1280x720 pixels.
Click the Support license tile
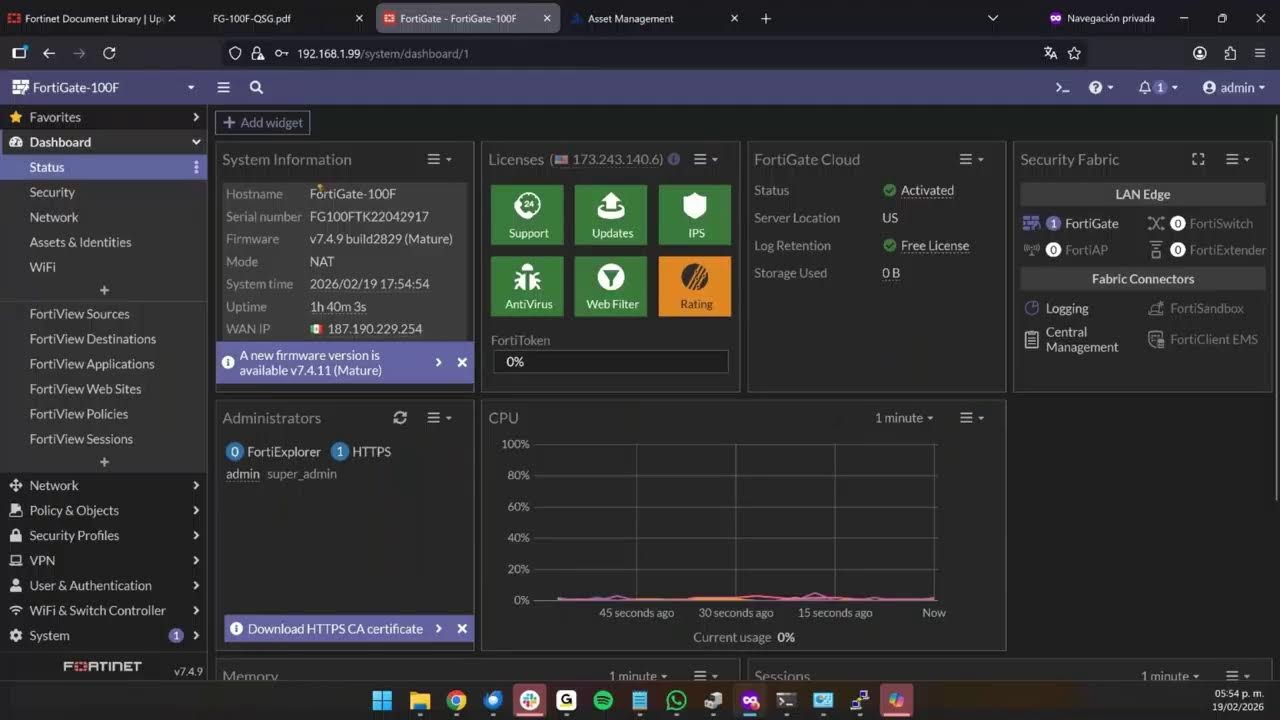point(528,215)
